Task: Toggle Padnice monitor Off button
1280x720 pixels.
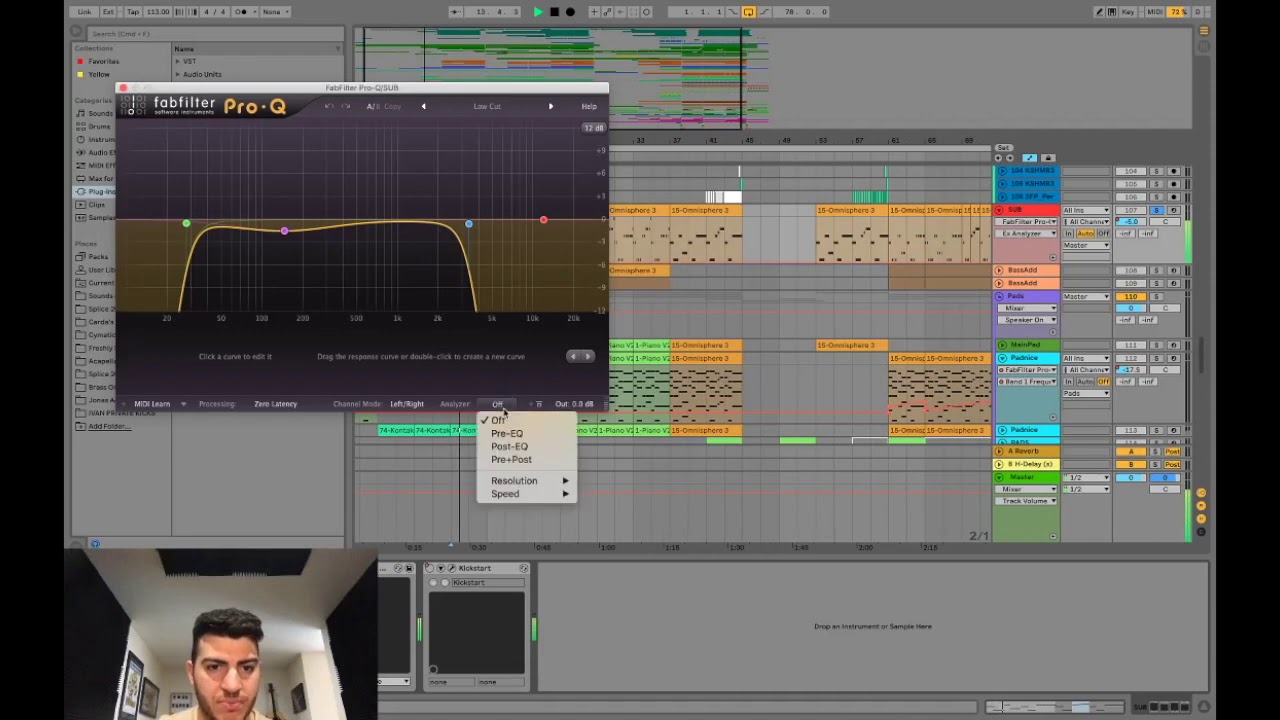Action: [x=1104, y=382]
